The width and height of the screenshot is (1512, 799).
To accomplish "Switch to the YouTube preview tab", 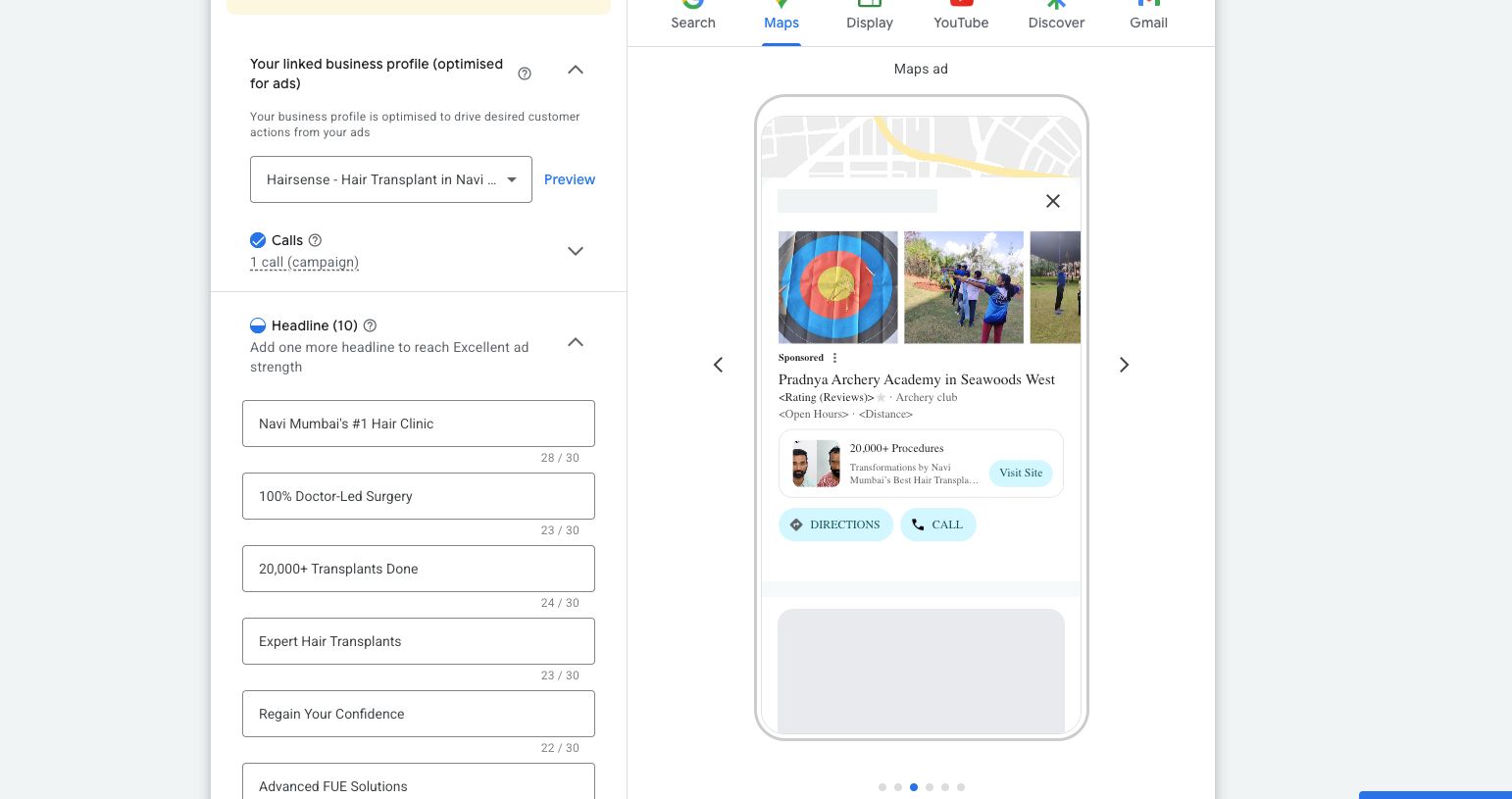I will coord(961,17).
